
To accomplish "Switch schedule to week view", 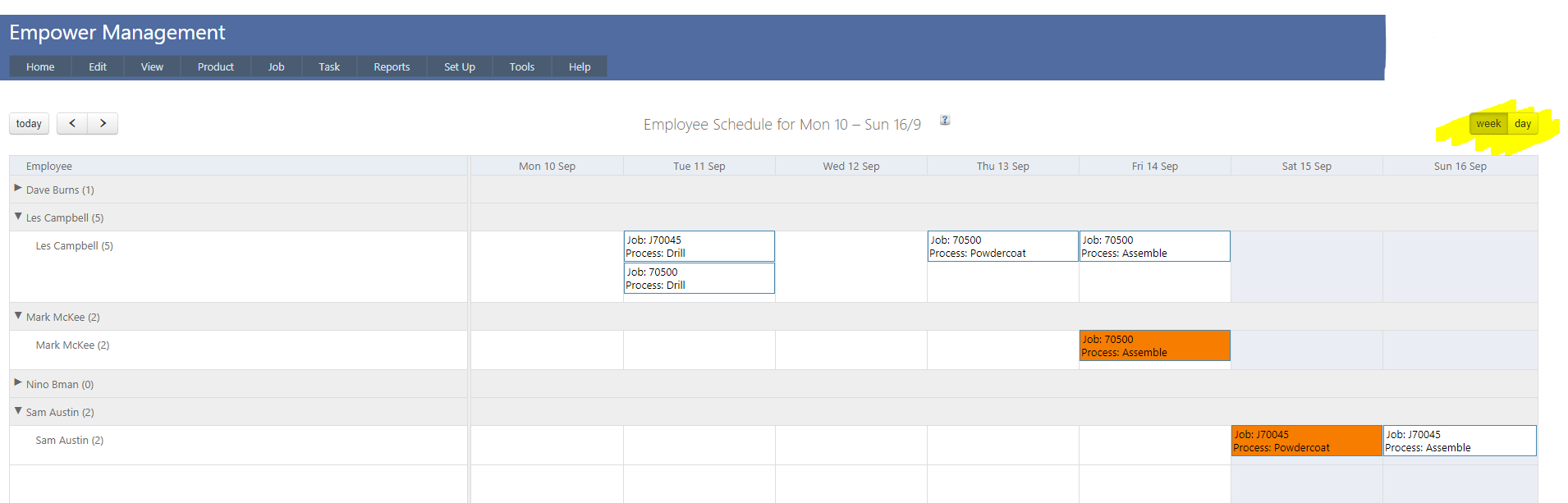I will (1488, 124).
